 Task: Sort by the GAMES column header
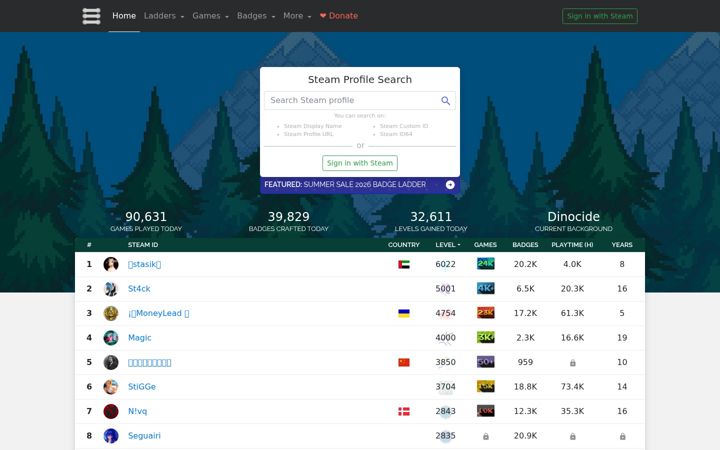[x=485, y=245]
